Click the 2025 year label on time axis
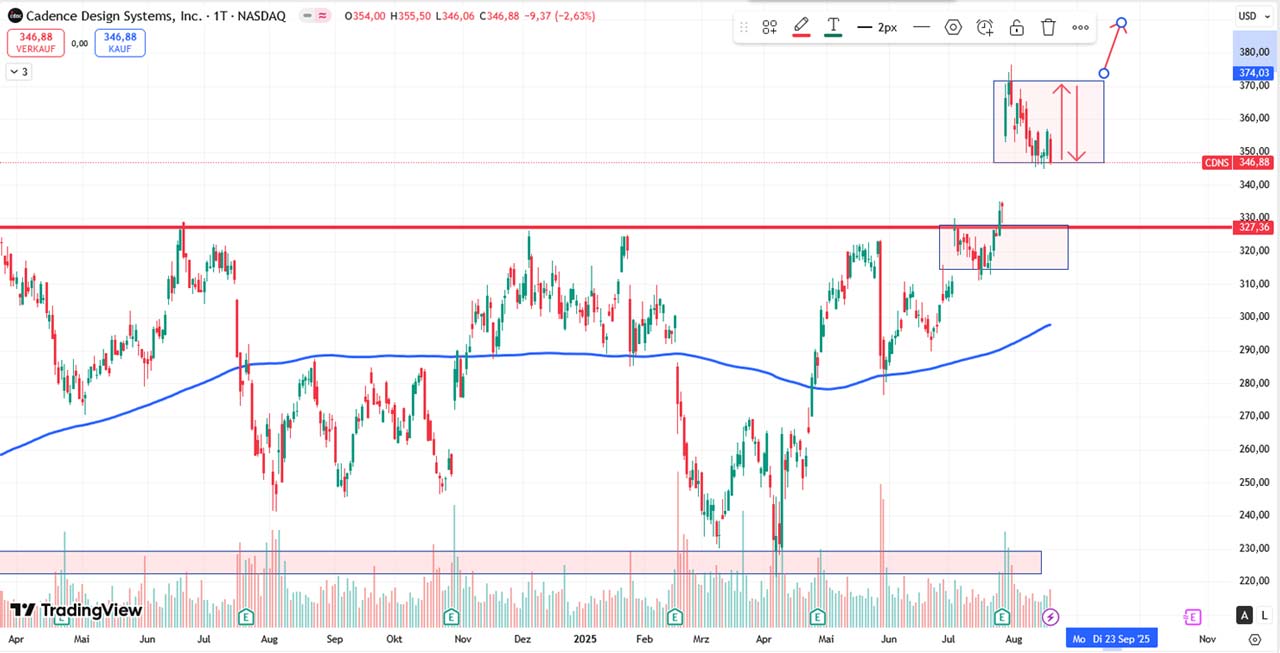 pyautogui.click(x=585, y=639)
